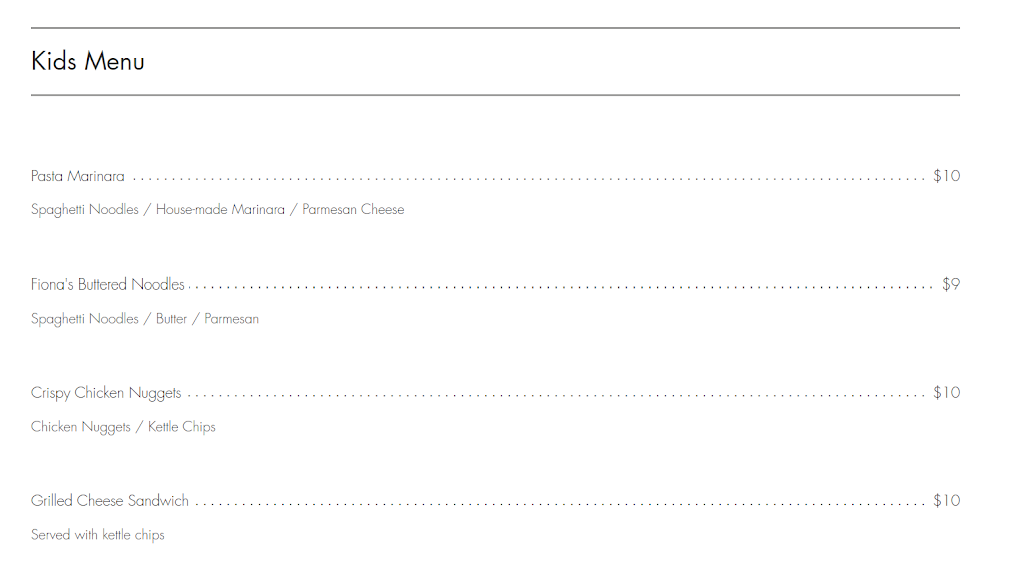
Task: Click the 'Parmesan Cheese' ingredient text
Action: pyautogui.click(x=353, y=210)
